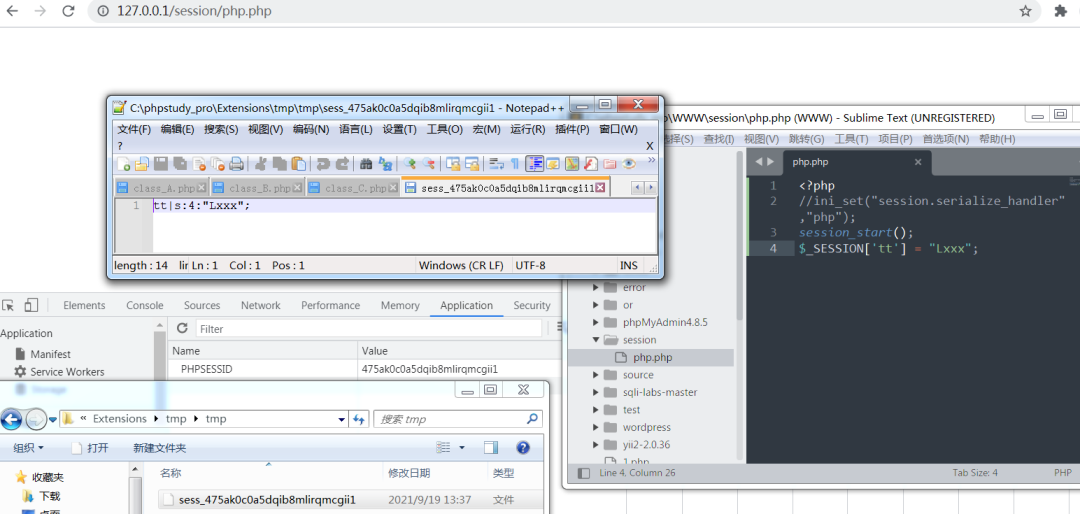Click the Paste clipboard icon in Notepad++
This screenshot has height=514, width=1080.
(299, 164)
